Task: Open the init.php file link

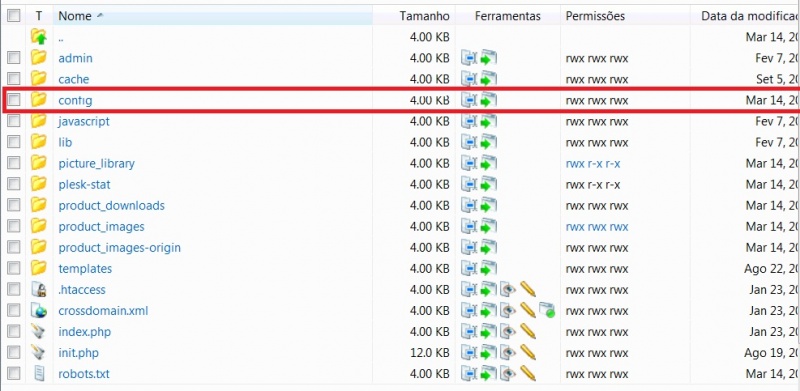Action: [79, 353]
